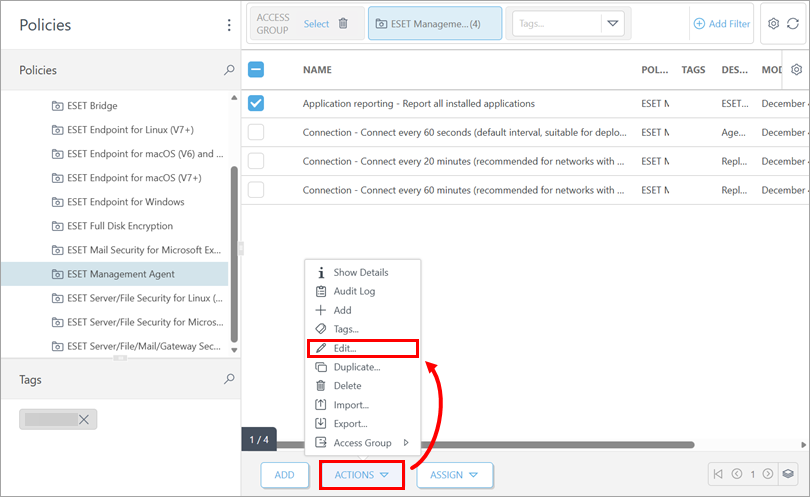Click the refresh icon at top right

pos(793,24)
